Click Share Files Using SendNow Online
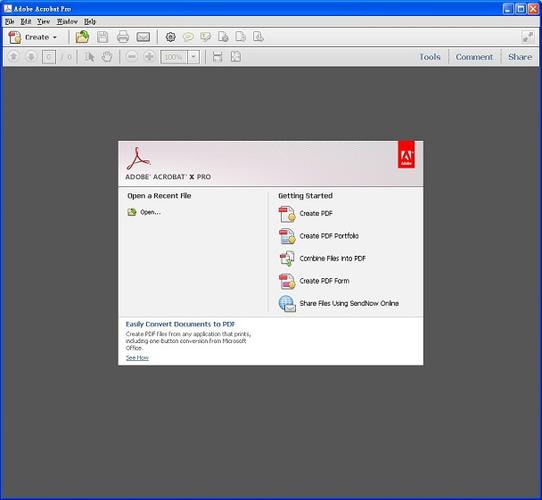The height and width of the screenshot is (500, 542). pos(349,303)
